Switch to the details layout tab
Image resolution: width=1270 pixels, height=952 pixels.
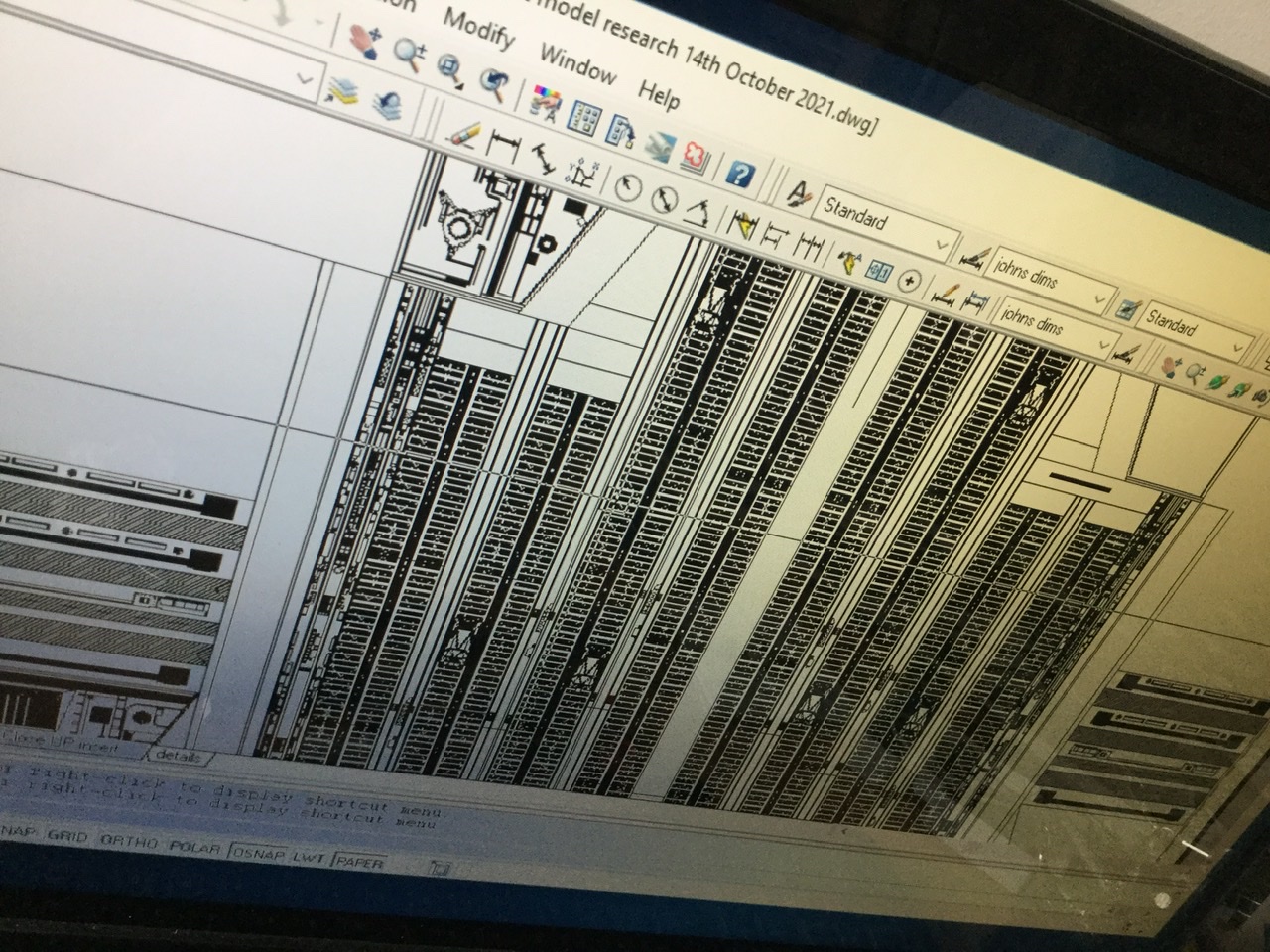[178, 757]
